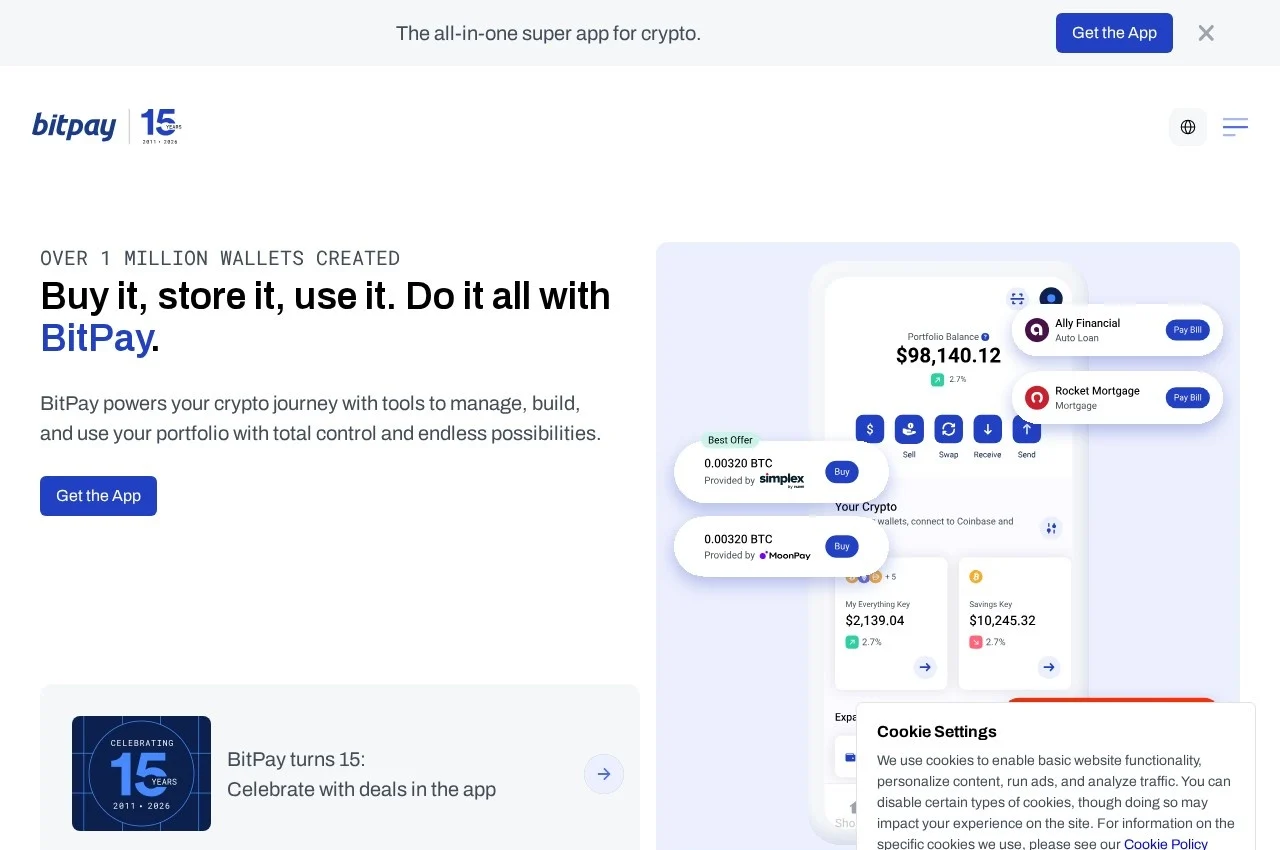1280x850 pixels.
Task: Tap the Swap icon in phone mockup
Action: coord(948,429)
